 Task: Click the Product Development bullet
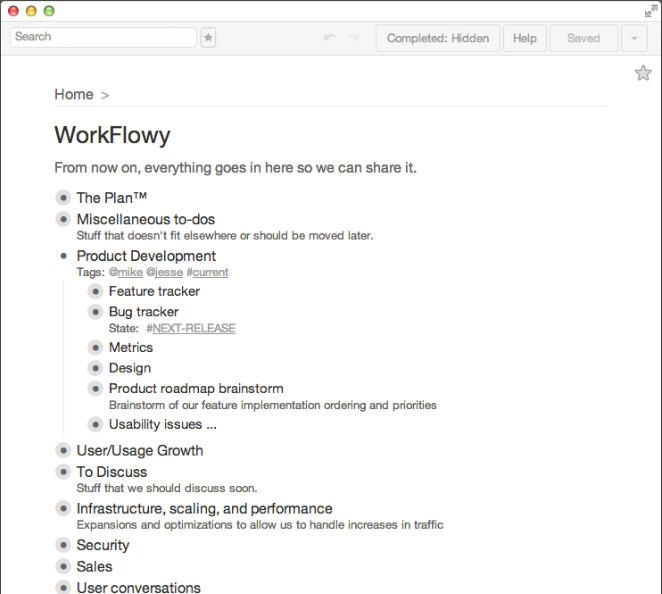[63, 256]
